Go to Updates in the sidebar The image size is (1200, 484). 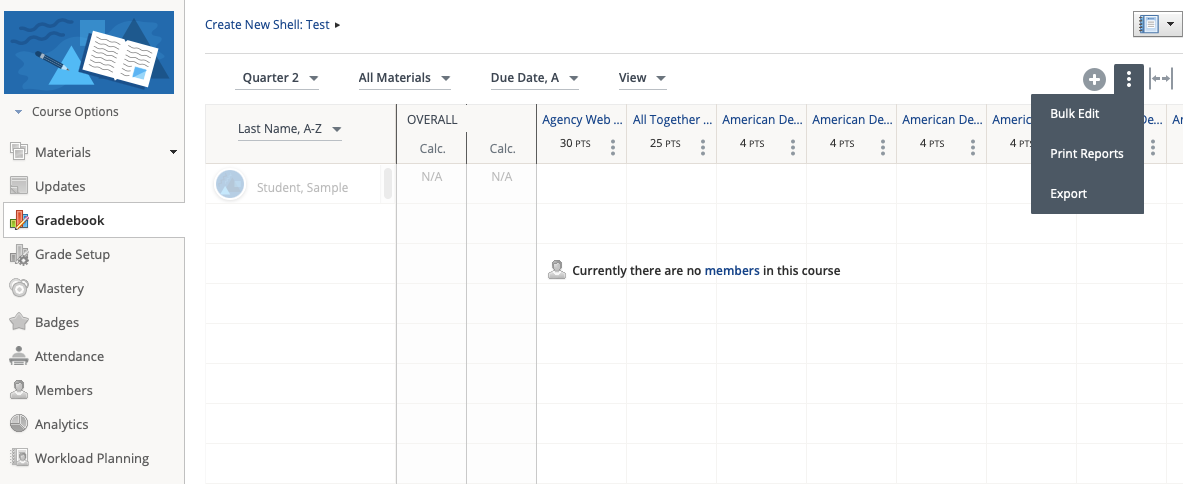[x=60, y=186]
